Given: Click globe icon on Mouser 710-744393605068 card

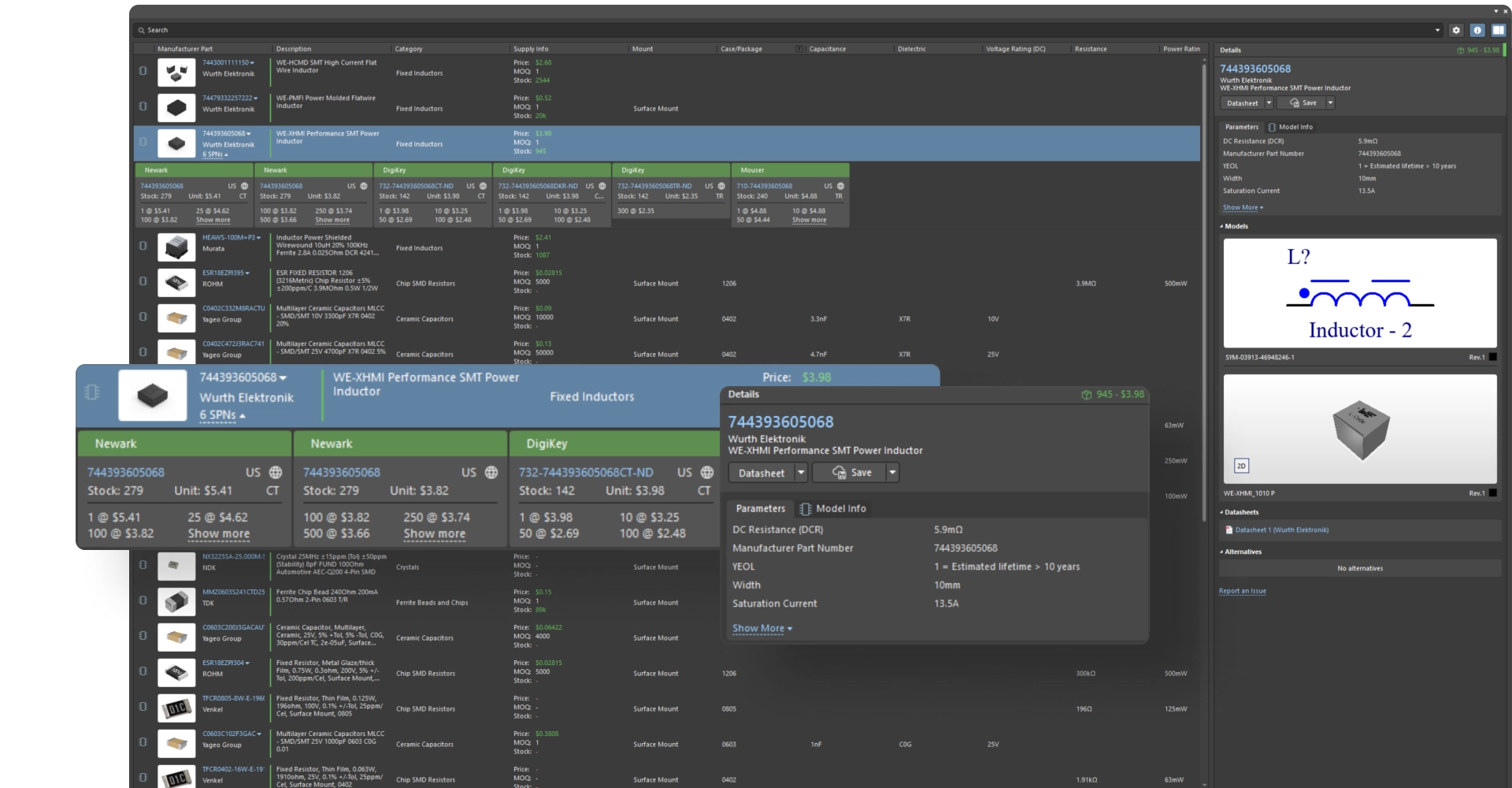Looking at the screenshot, I should click(x=840, y=187).
